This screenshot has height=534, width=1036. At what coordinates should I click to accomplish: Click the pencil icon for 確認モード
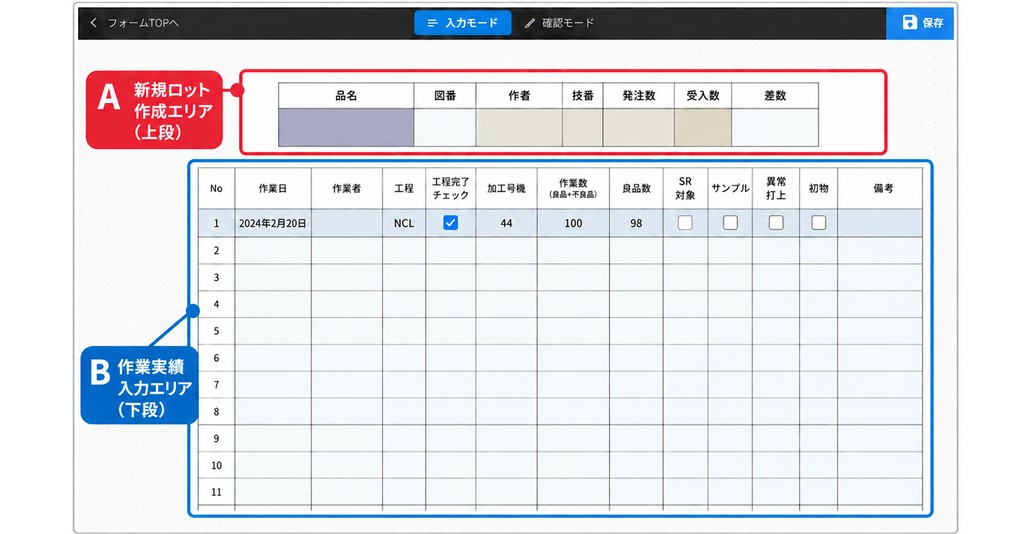coord(530,23)
